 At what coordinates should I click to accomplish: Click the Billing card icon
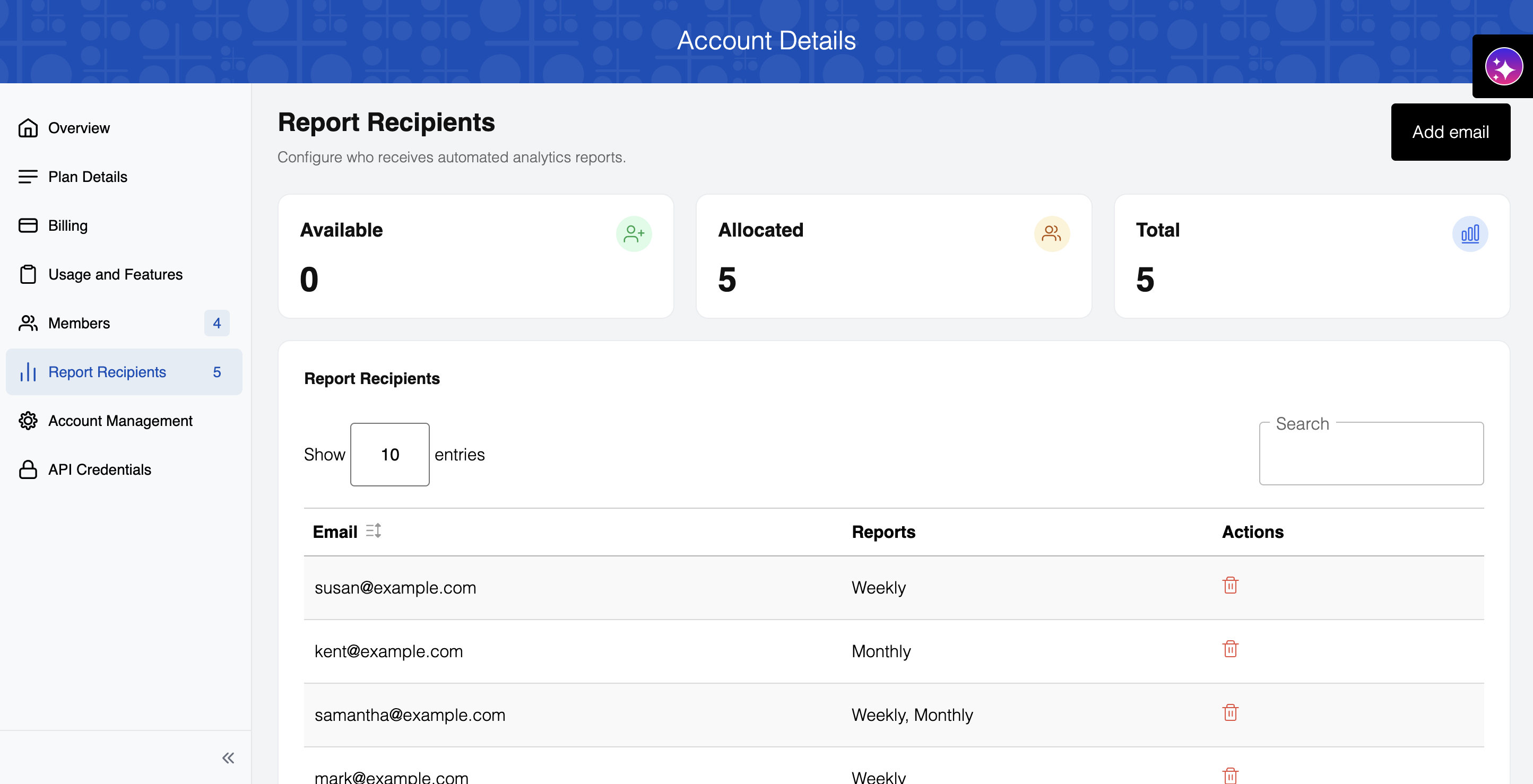pyautogui.click(x=28, y=225)
